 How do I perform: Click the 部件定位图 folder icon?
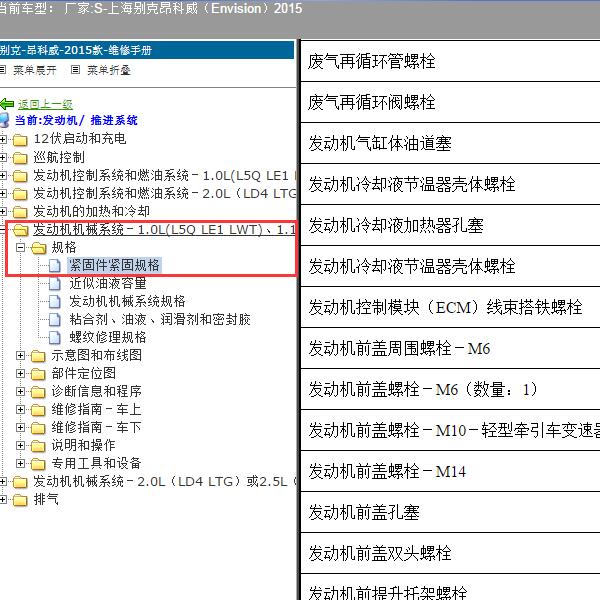[38, 374]
